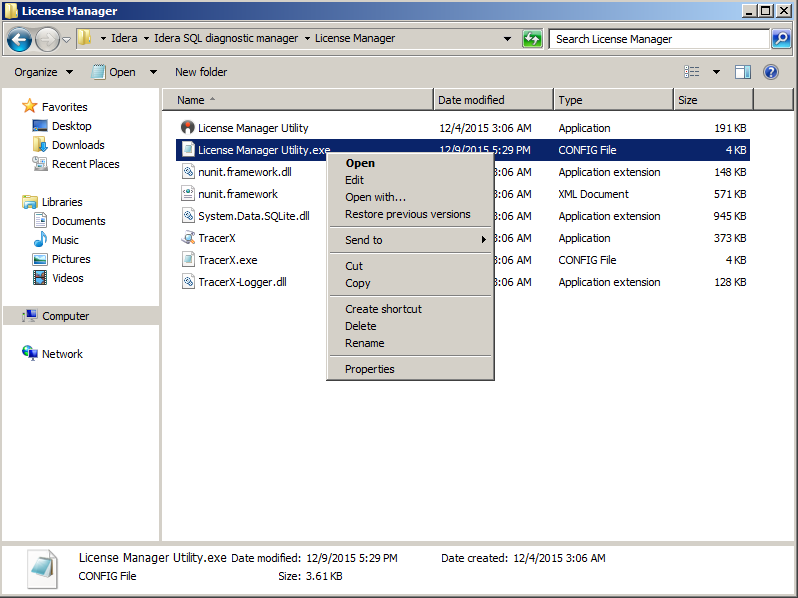Click the New folder button
The width and height of the screenshot is (798, 598).
tap(200, 72)
